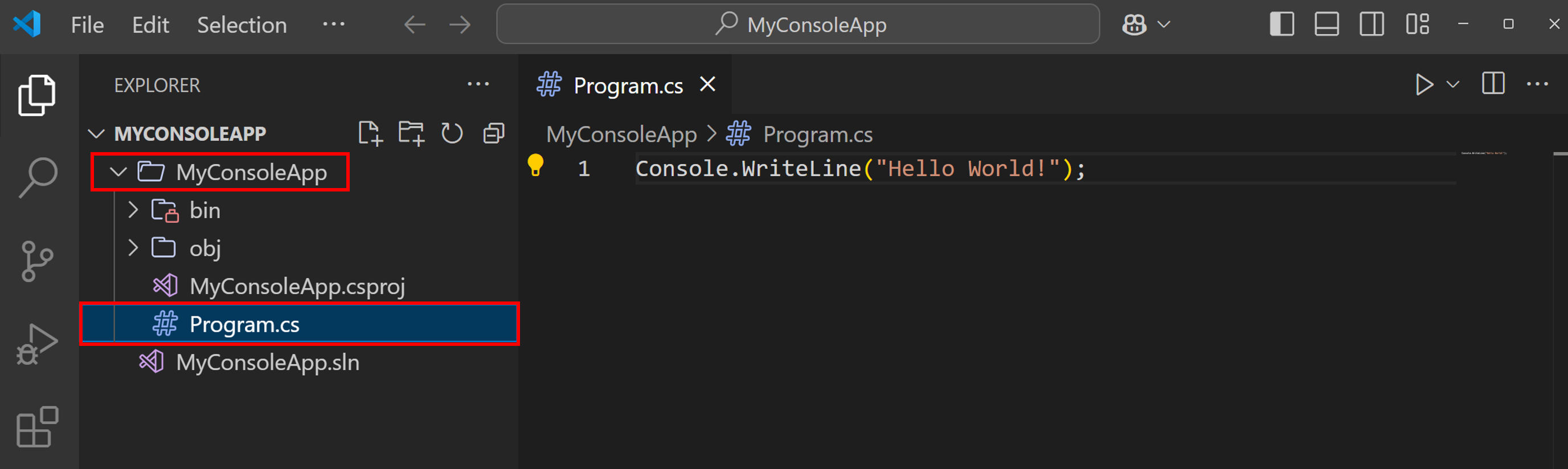The image size is (1568, 469).
Task: Show code actions via the lightbulb
Action: pyautogui.click(x=535, y=165)
